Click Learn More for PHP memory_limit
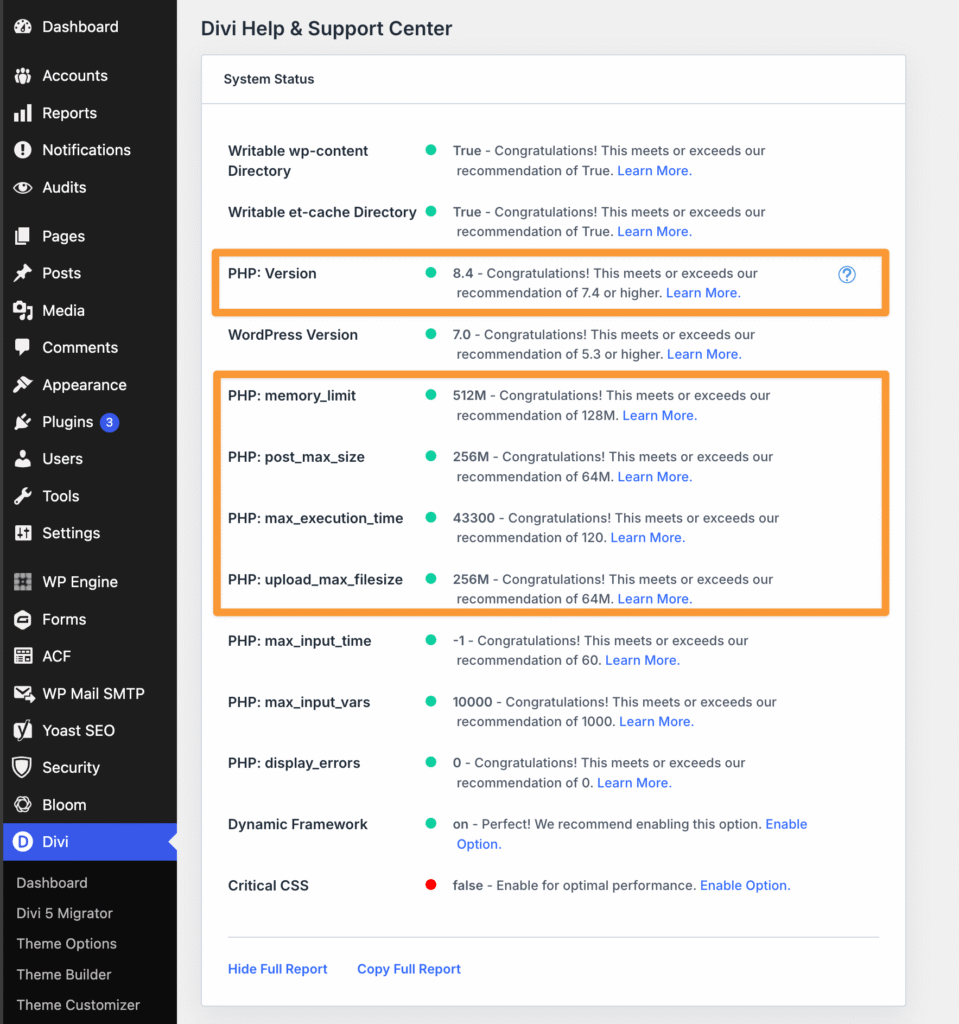Viewport: 959px width, 1024px height. pyautogui.click(x=659, y=416)
